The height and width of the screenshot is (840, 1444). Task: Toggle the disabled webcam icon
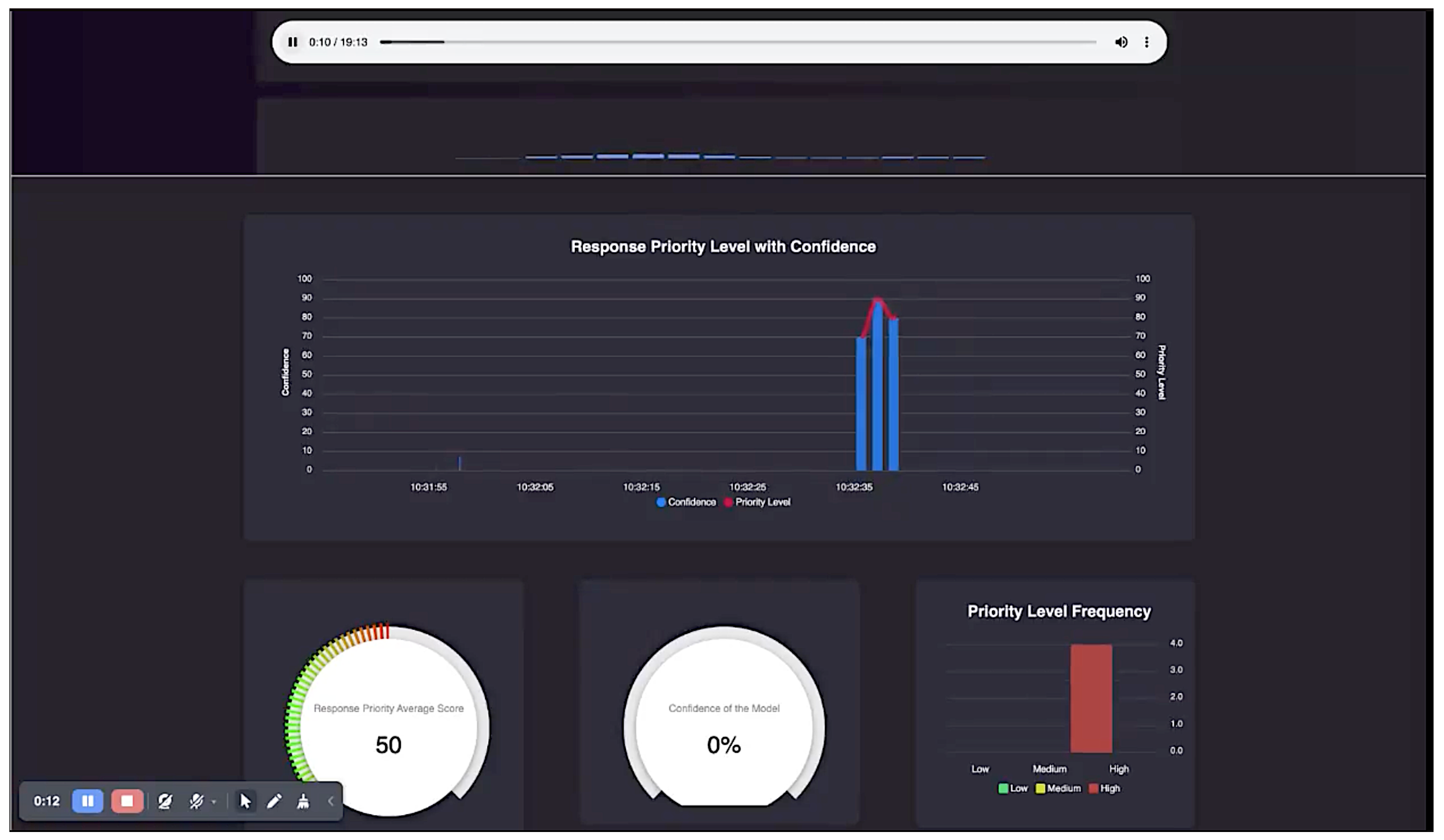tap(165, 800)
